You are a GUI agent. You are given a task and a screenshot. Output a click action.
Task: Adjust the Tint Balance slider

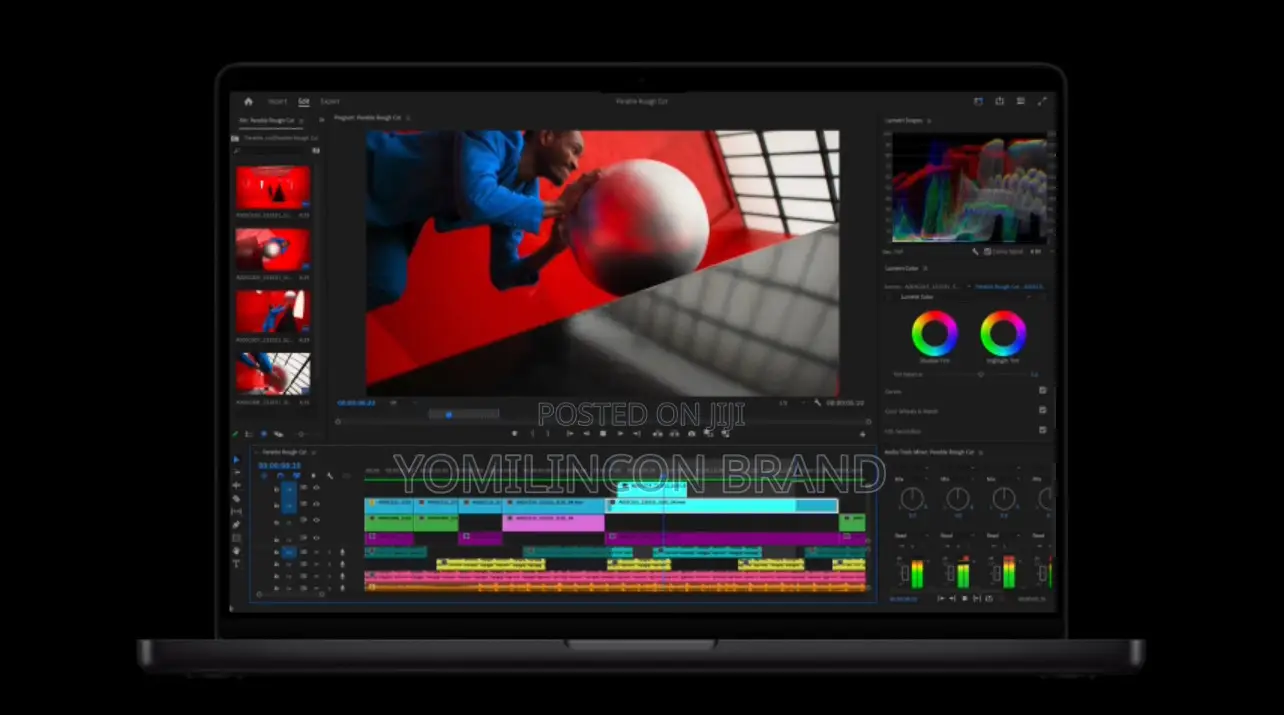pyautogui.click(x=980, y=374)
